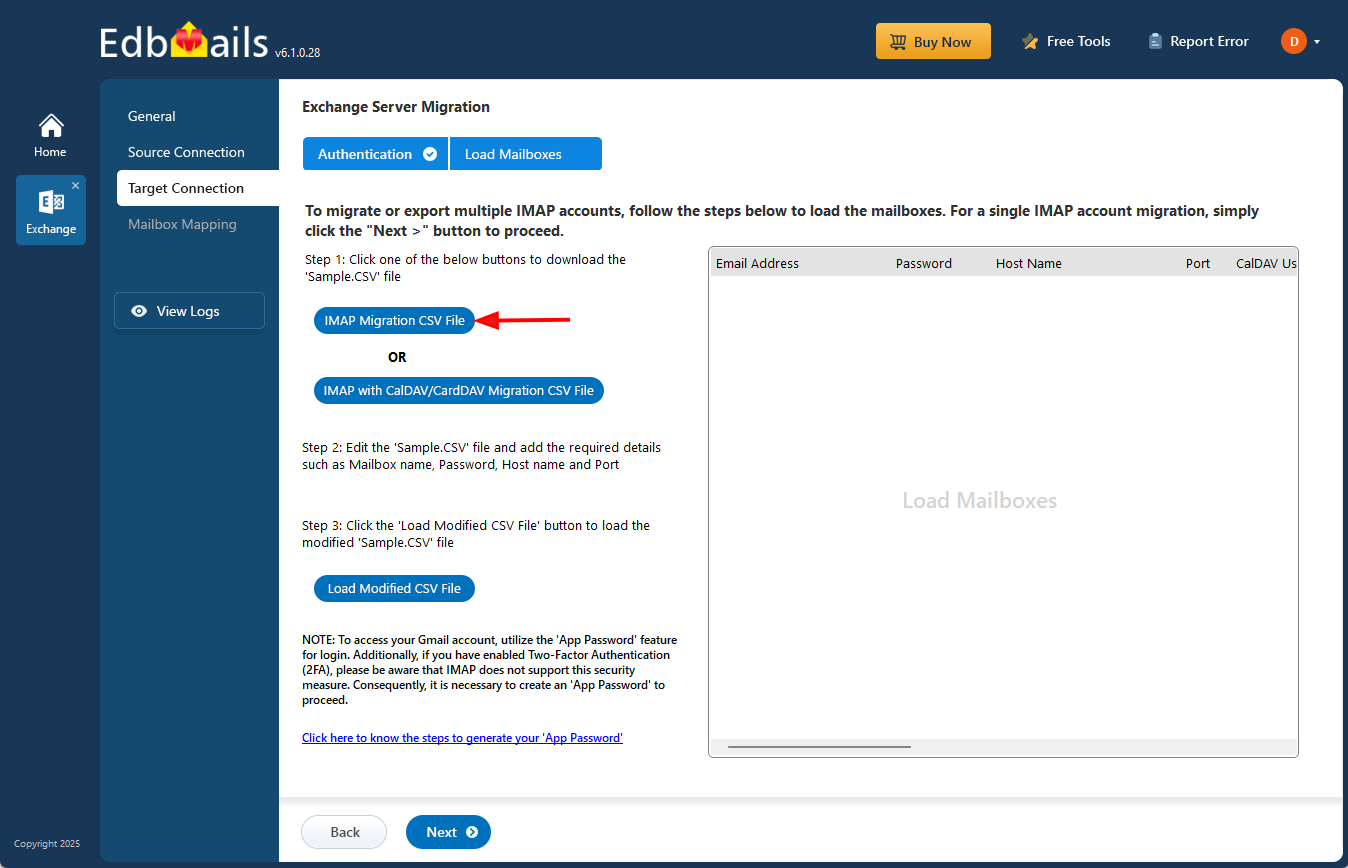Open the Source Connection section
This screenshot has width=1348, height=868.
(186, 152)
